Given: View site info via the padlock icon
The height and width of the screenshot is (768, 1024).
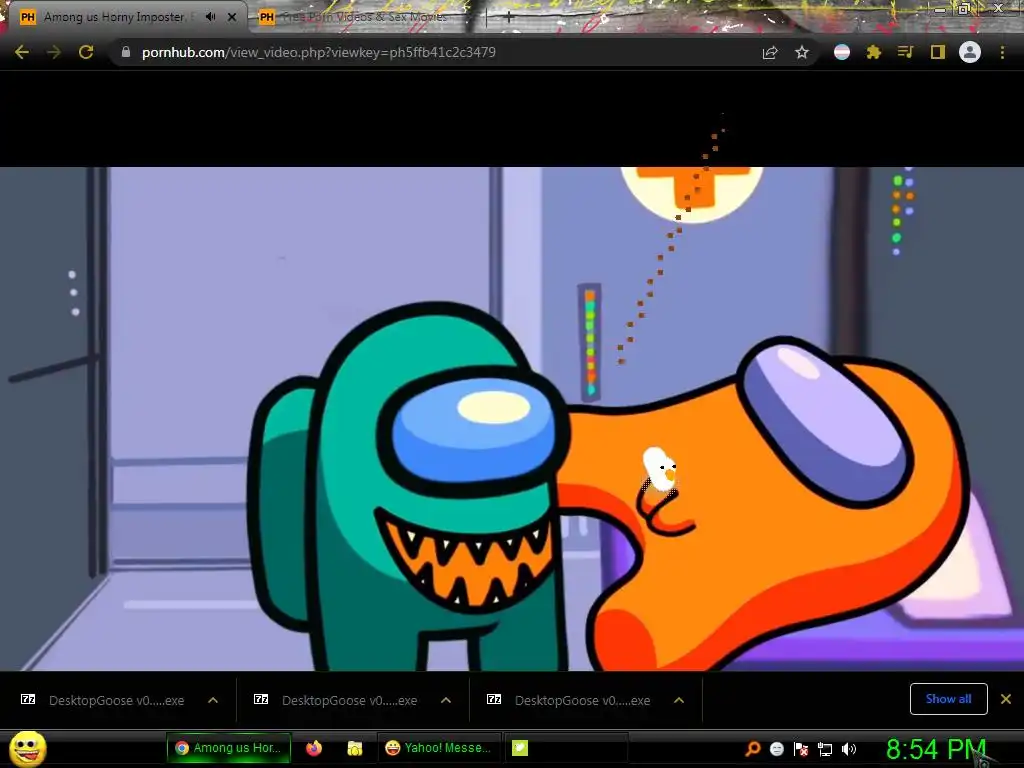Looking at the screenshot, I should pyautogui.click(x=126, y=52).
